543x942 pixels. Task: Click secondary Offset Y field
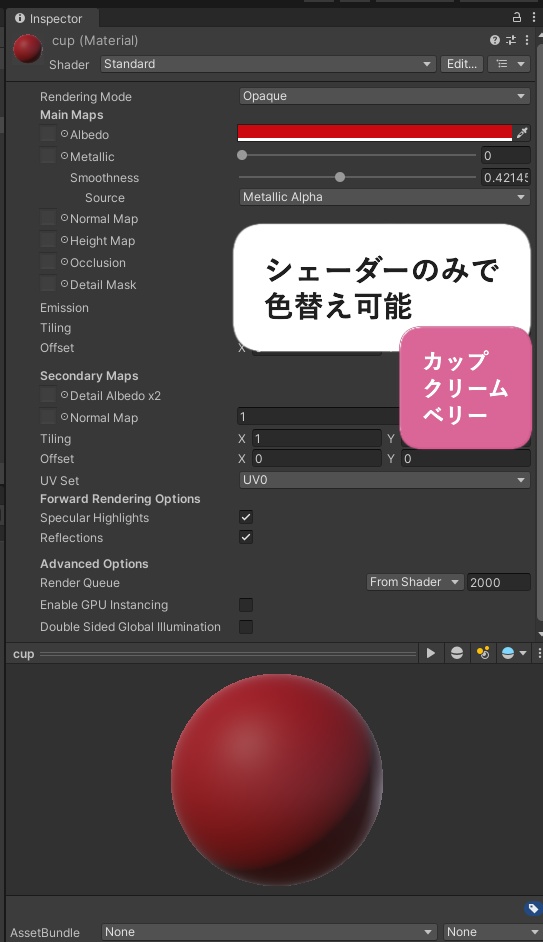pos(466,459)
